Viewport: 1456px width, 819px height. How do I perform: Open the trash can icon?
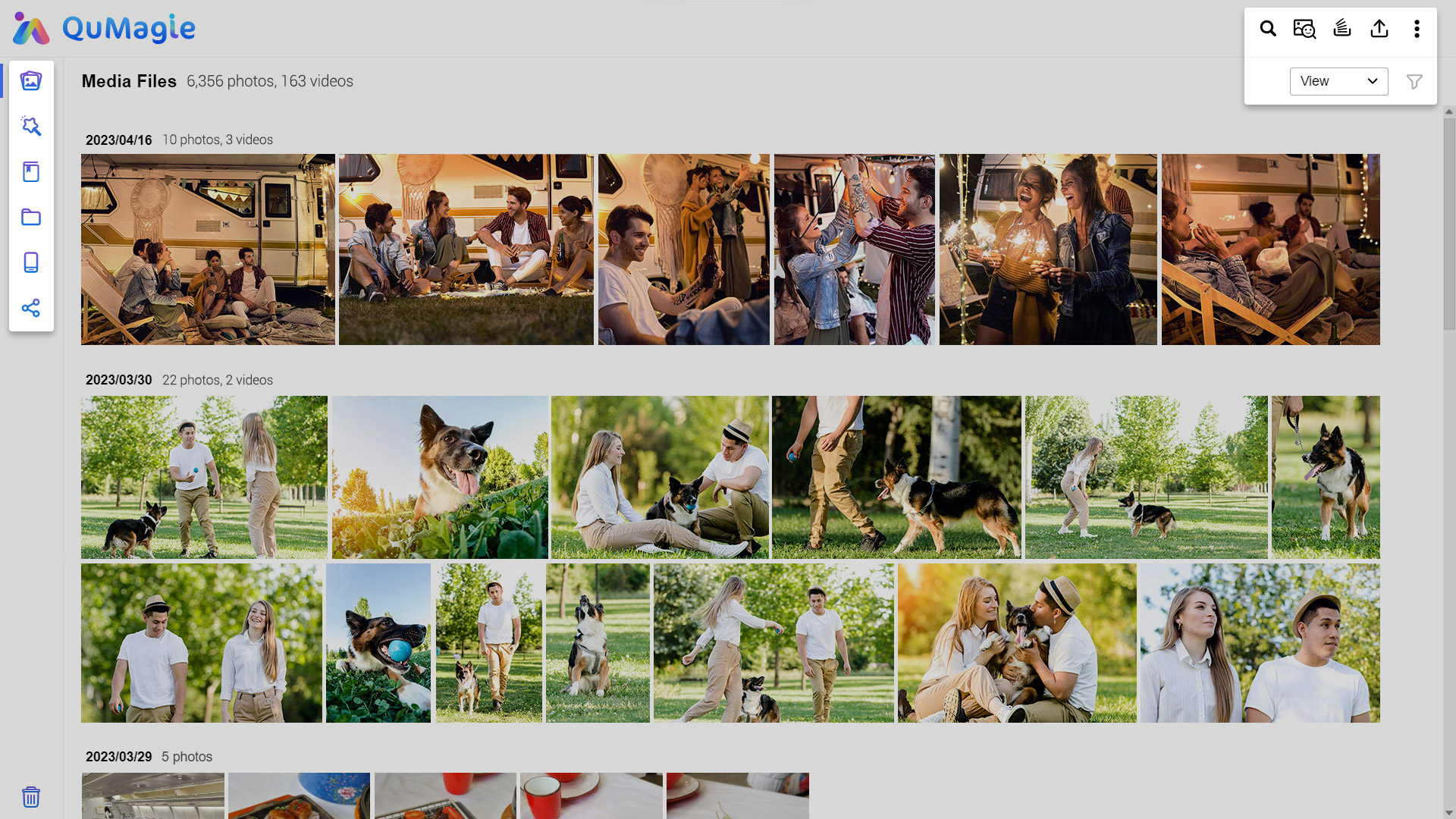(x=31, y=797)
